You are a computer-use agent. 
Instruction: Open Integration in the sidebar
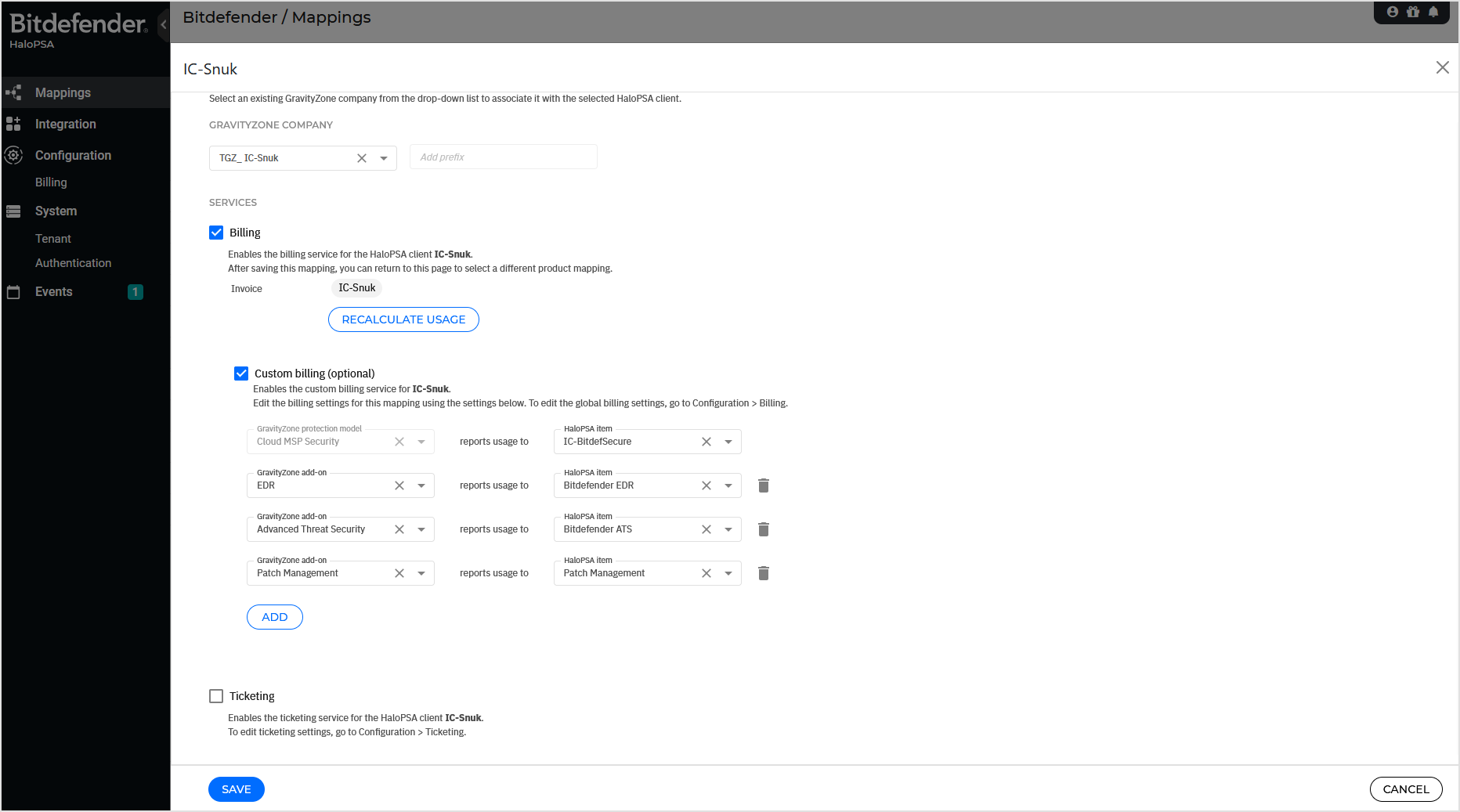click(x=66, y=124)
